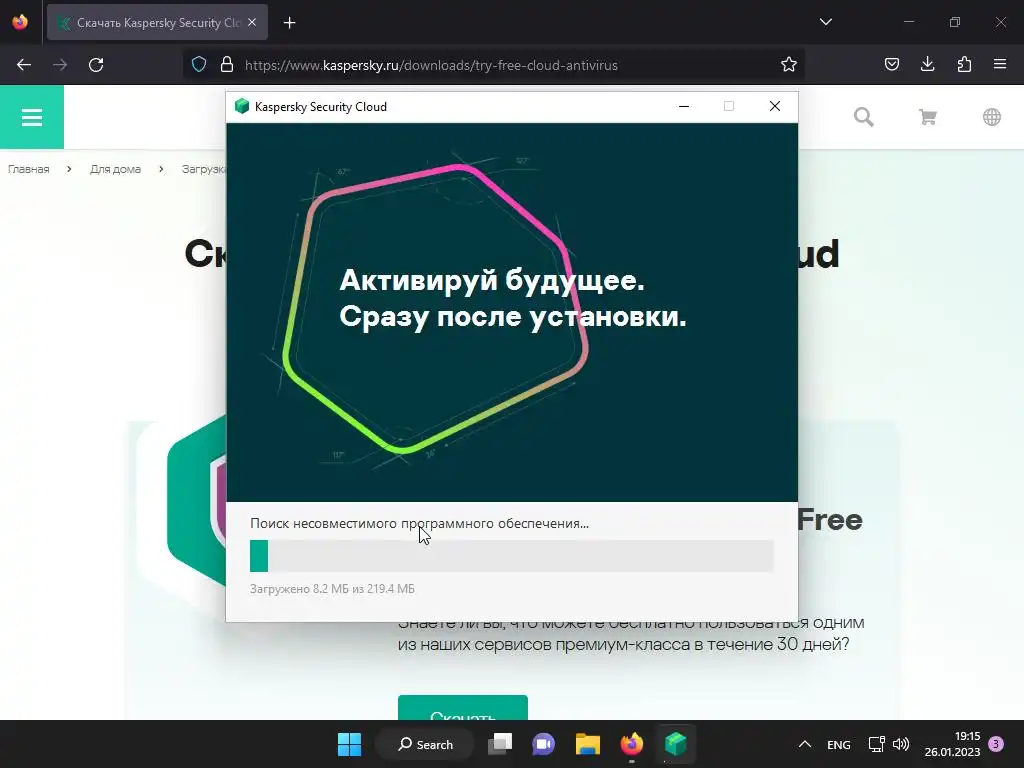This screenshot has height=768, width=1024.
Task: Click the padlock site security icon
Action: tap(227, 65)
